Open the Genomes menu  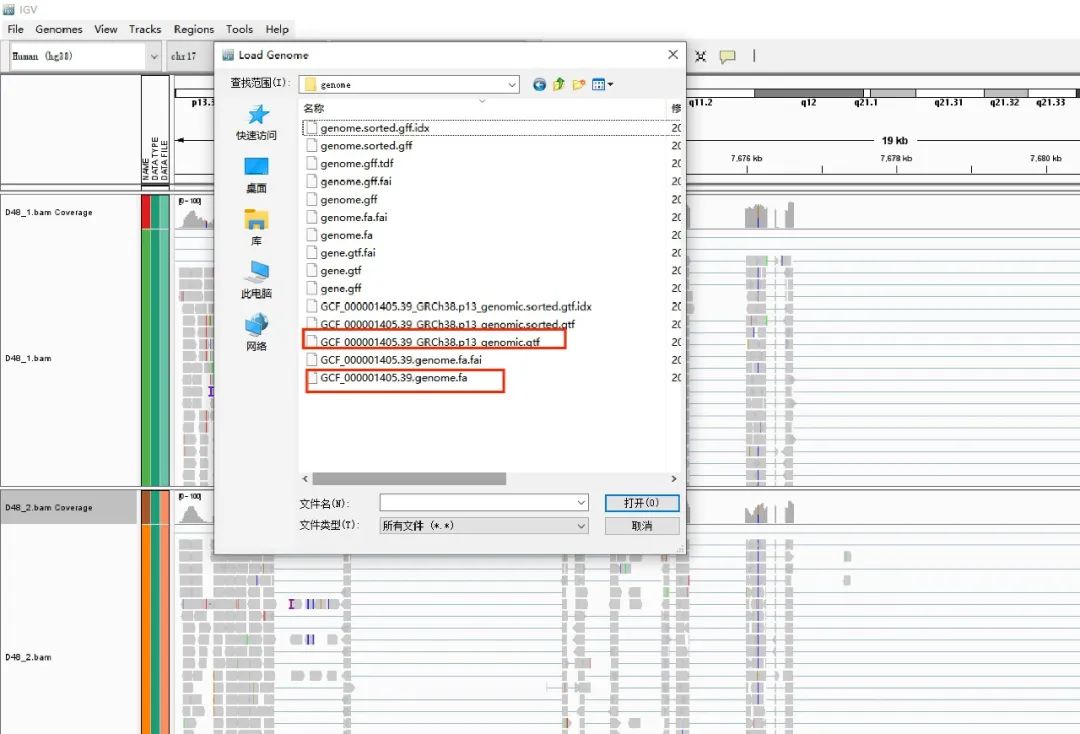coord(59,29)
